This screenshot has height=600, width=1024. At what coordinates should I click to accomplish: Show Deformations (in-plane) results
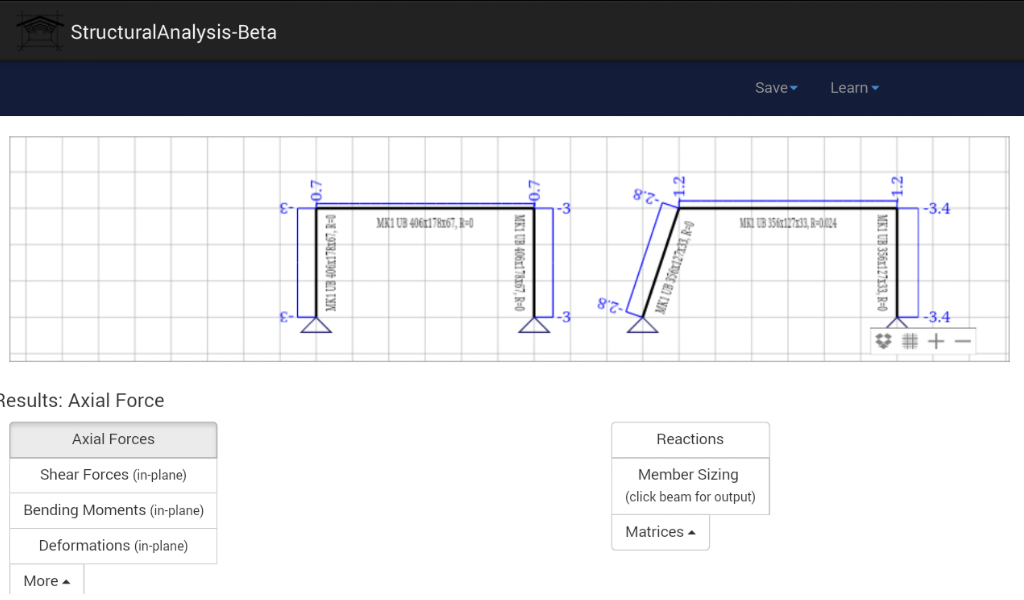coord(113,545)
